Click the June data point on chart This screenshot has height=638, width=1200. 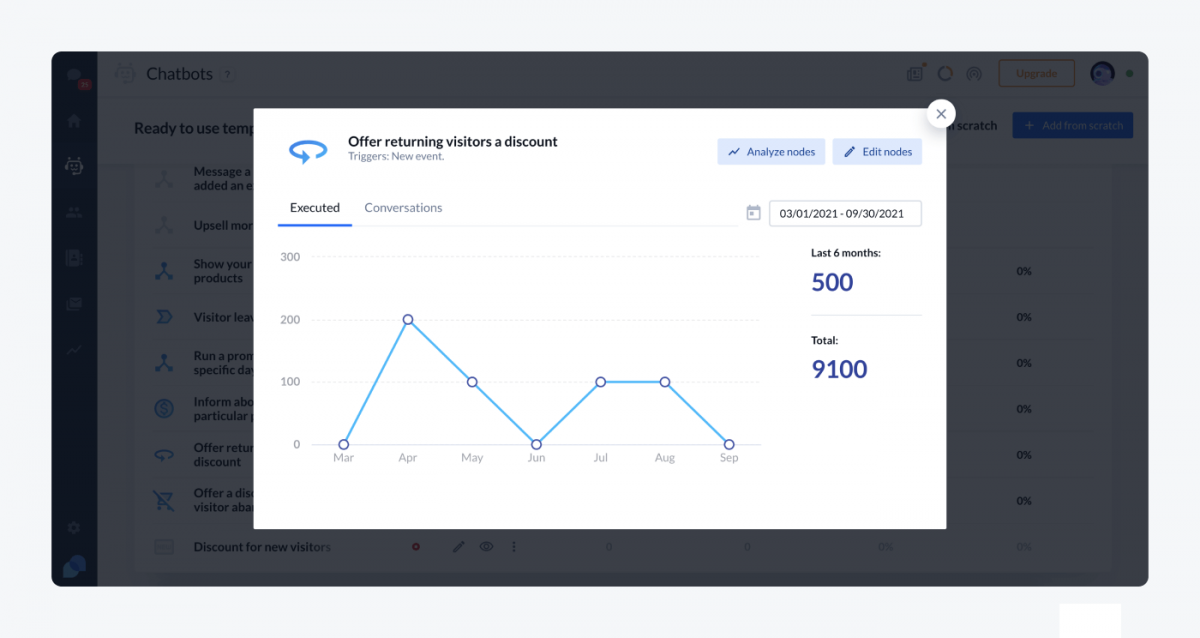[x=537, y=445]
